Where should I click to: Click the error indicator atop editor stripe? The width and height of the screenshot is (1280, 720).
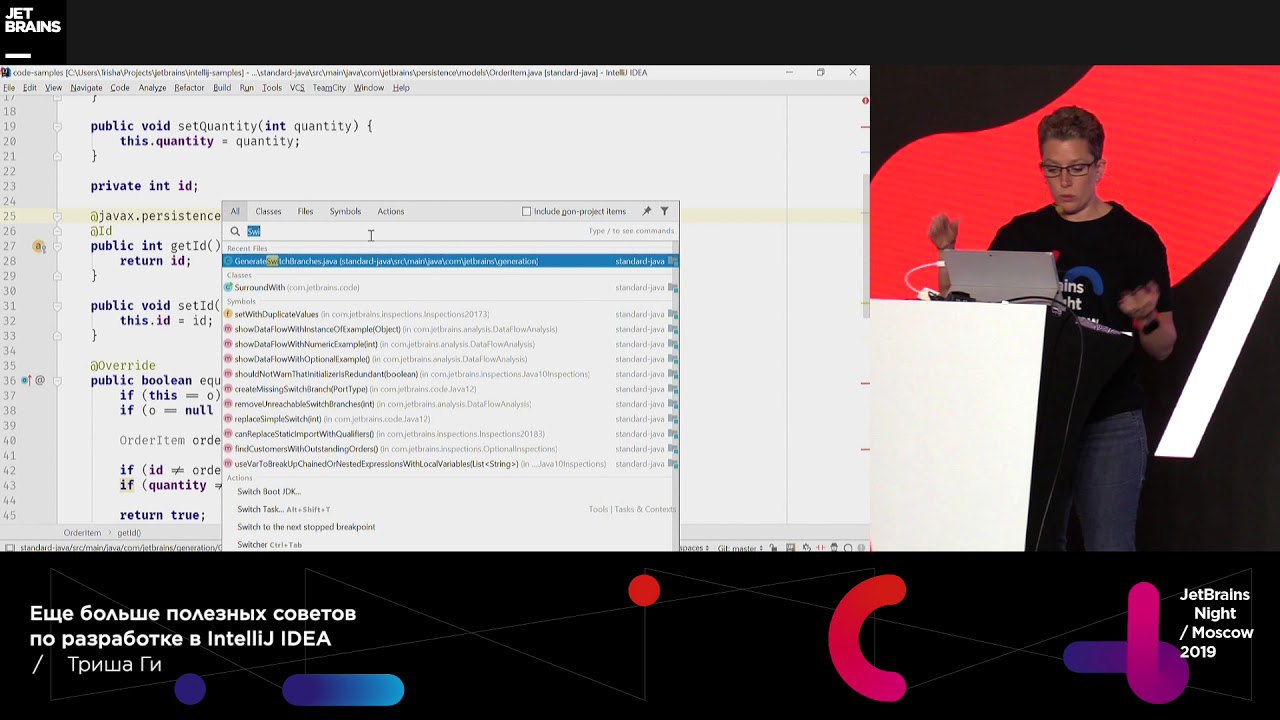[x=865, y=100]
